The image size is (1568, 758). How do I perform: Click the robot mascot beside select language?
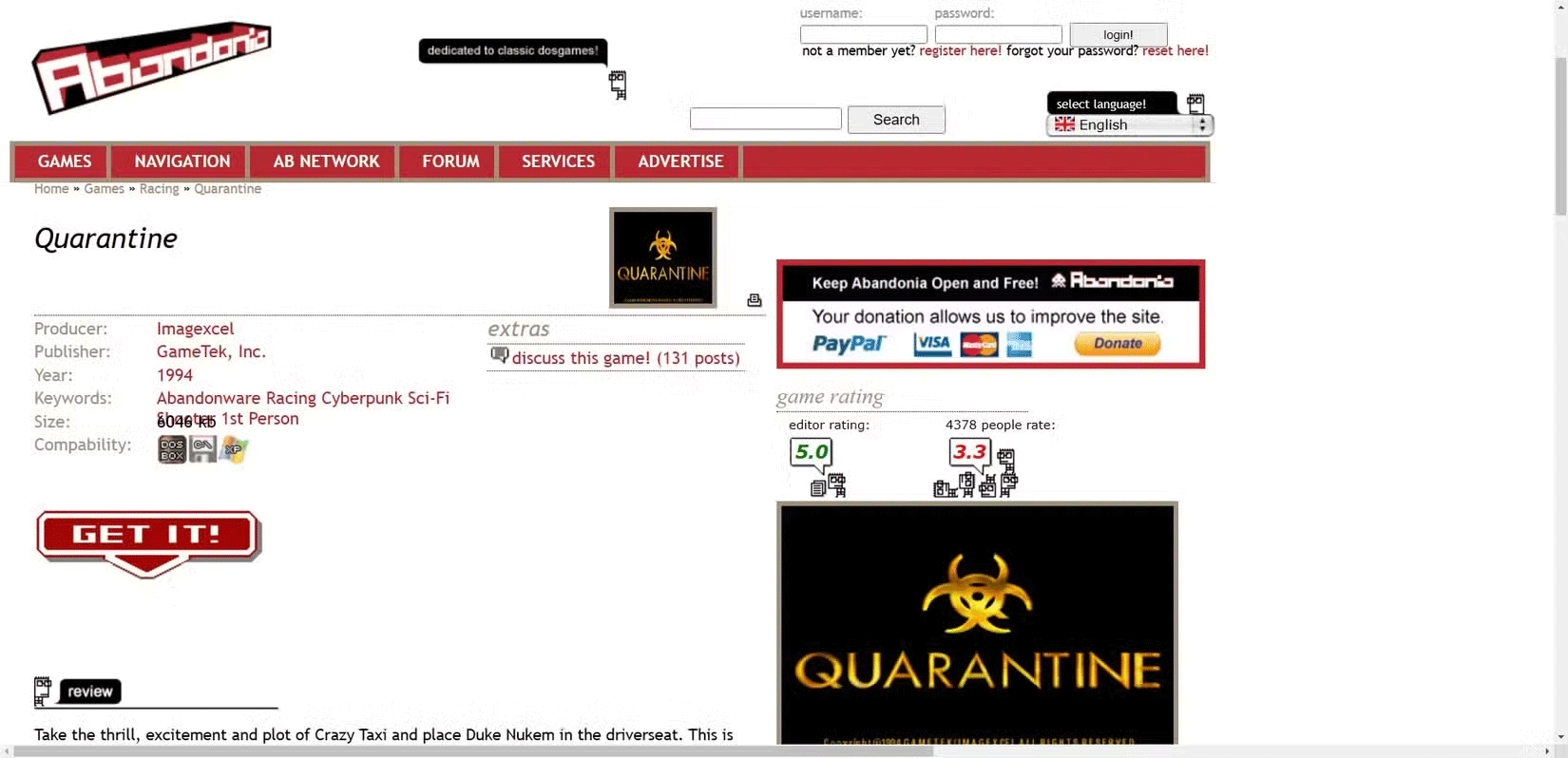[1195, 104]
